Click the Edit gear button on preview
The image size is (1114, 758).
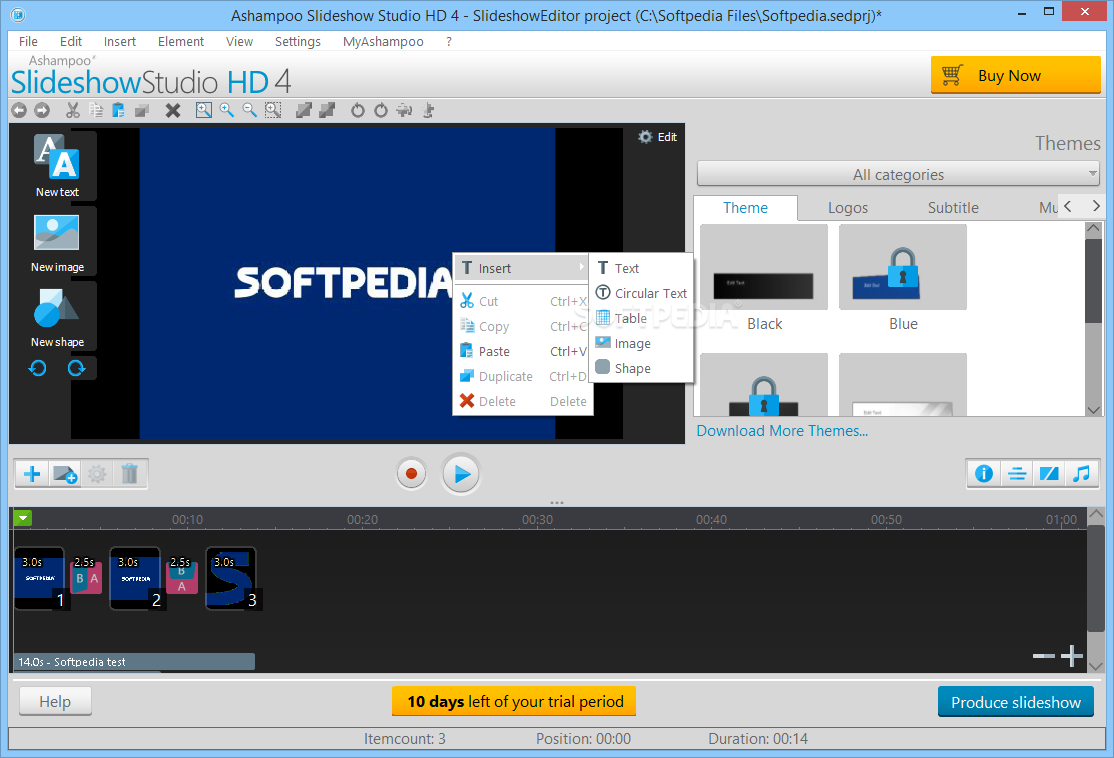pos(657,136)
